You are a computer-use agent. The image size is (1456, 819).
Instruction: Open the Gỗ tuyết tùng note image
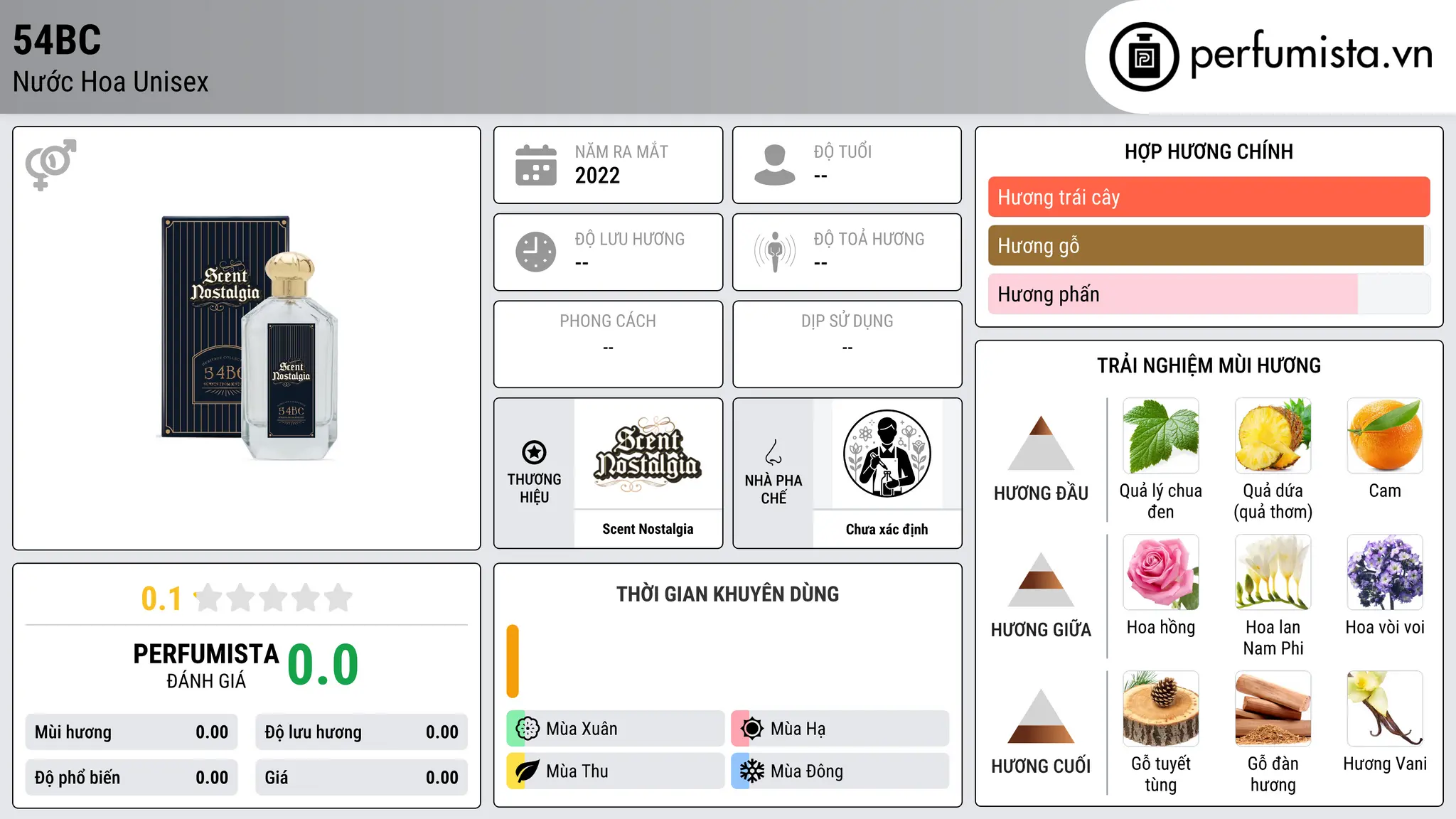1161,709
